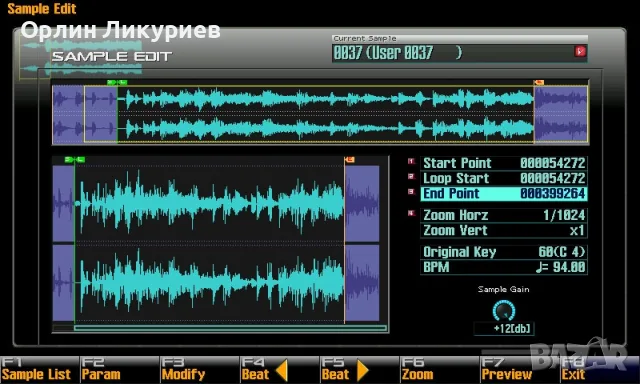Click the lower channel of zoomed waveform
The width and height of the screenshot is (640, 384).
(x=216, y=283)
